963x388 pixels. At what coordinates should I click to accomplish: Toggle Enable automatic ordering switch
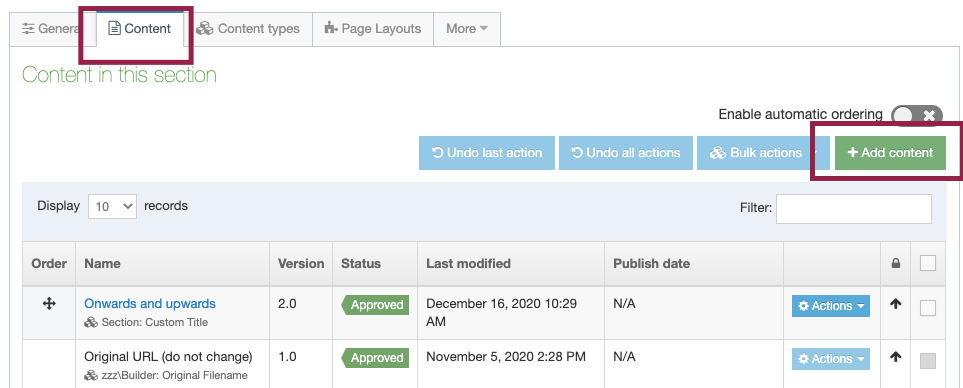[916, 115]
